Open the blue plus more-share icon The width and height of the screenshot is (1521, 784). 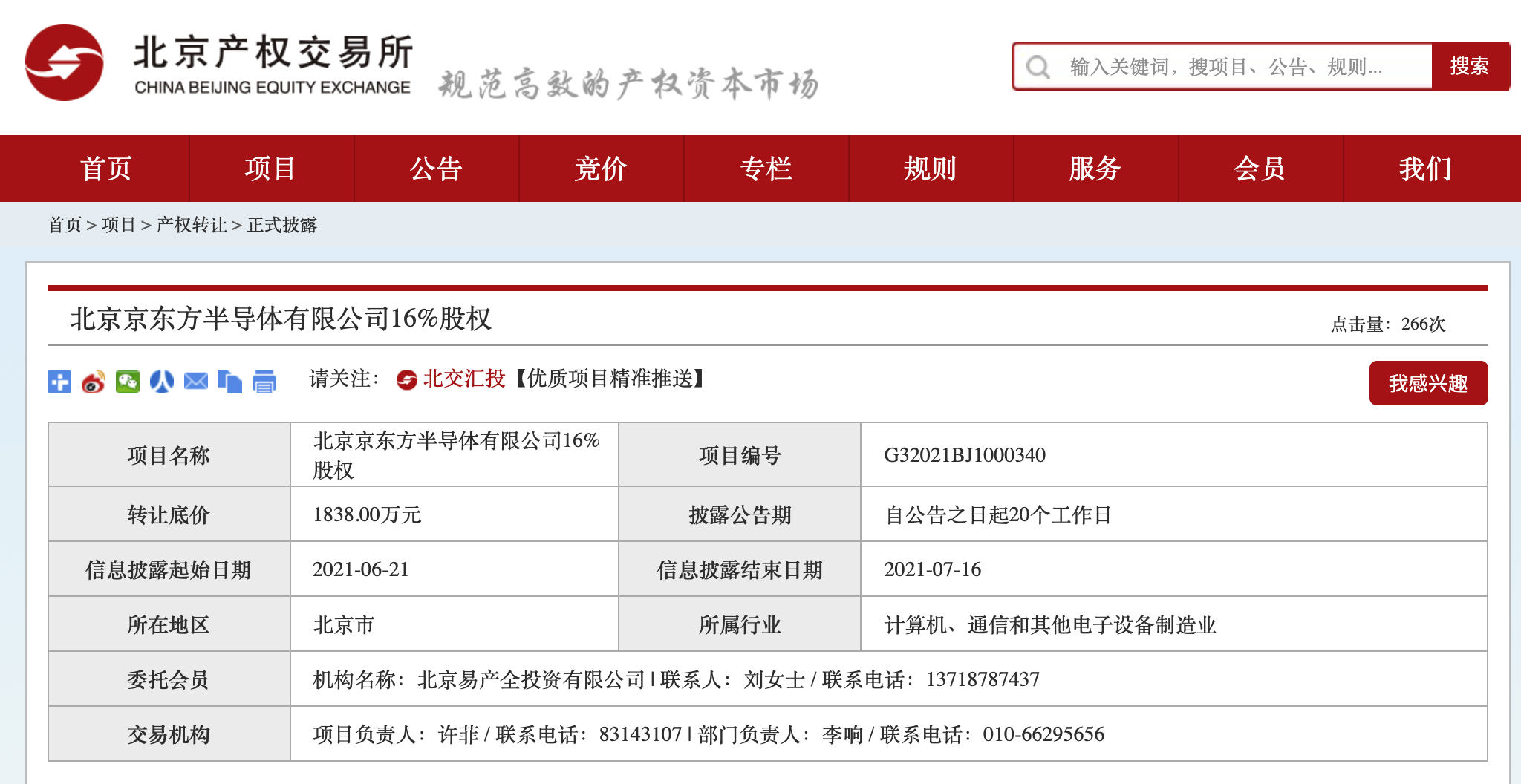click(59, 382)
